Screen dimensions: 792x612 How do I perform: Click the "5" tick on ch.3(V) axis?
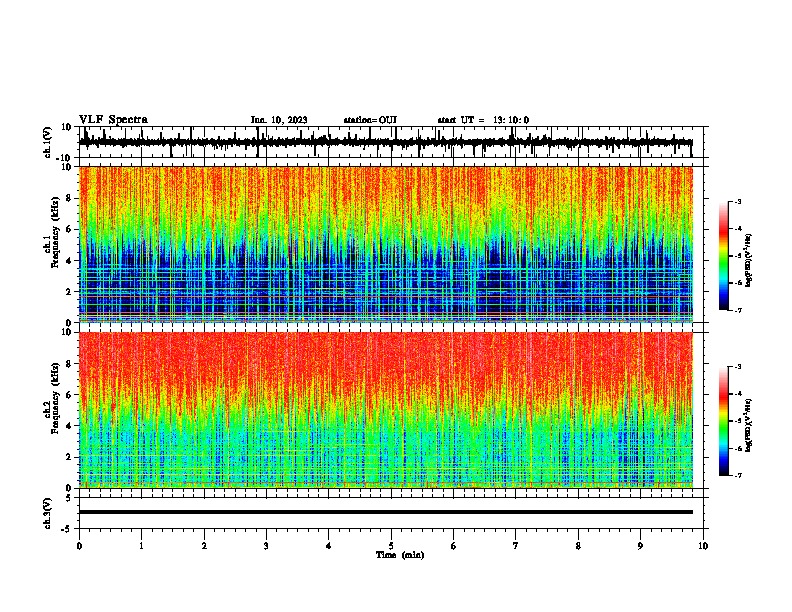pyautogui.click(x=69, y=498)
